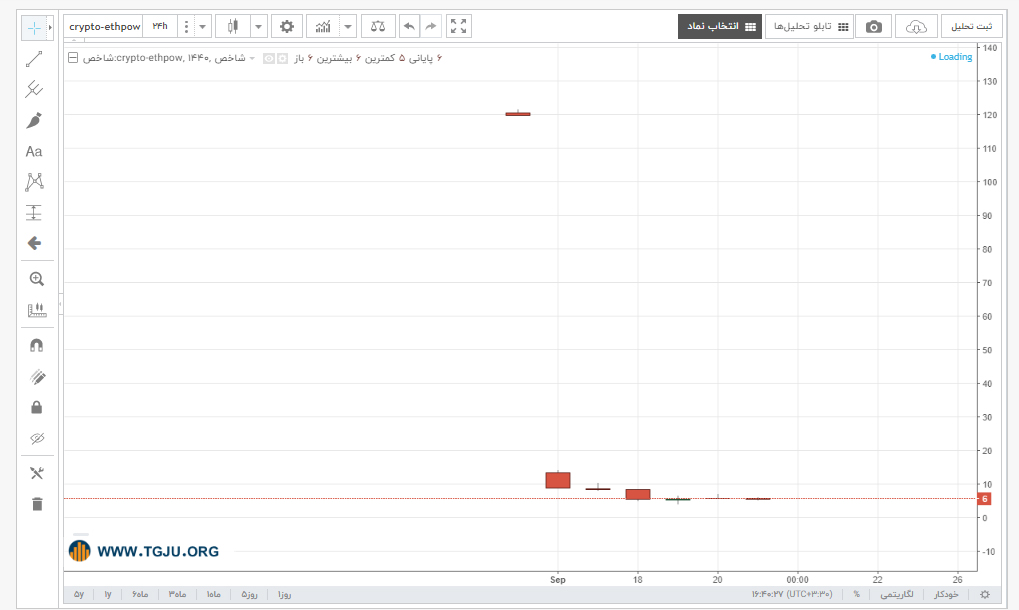This screenshot has width=1019, height=610.
Task: Take a chart snapshot with camera icon
Action: (873, 27)
